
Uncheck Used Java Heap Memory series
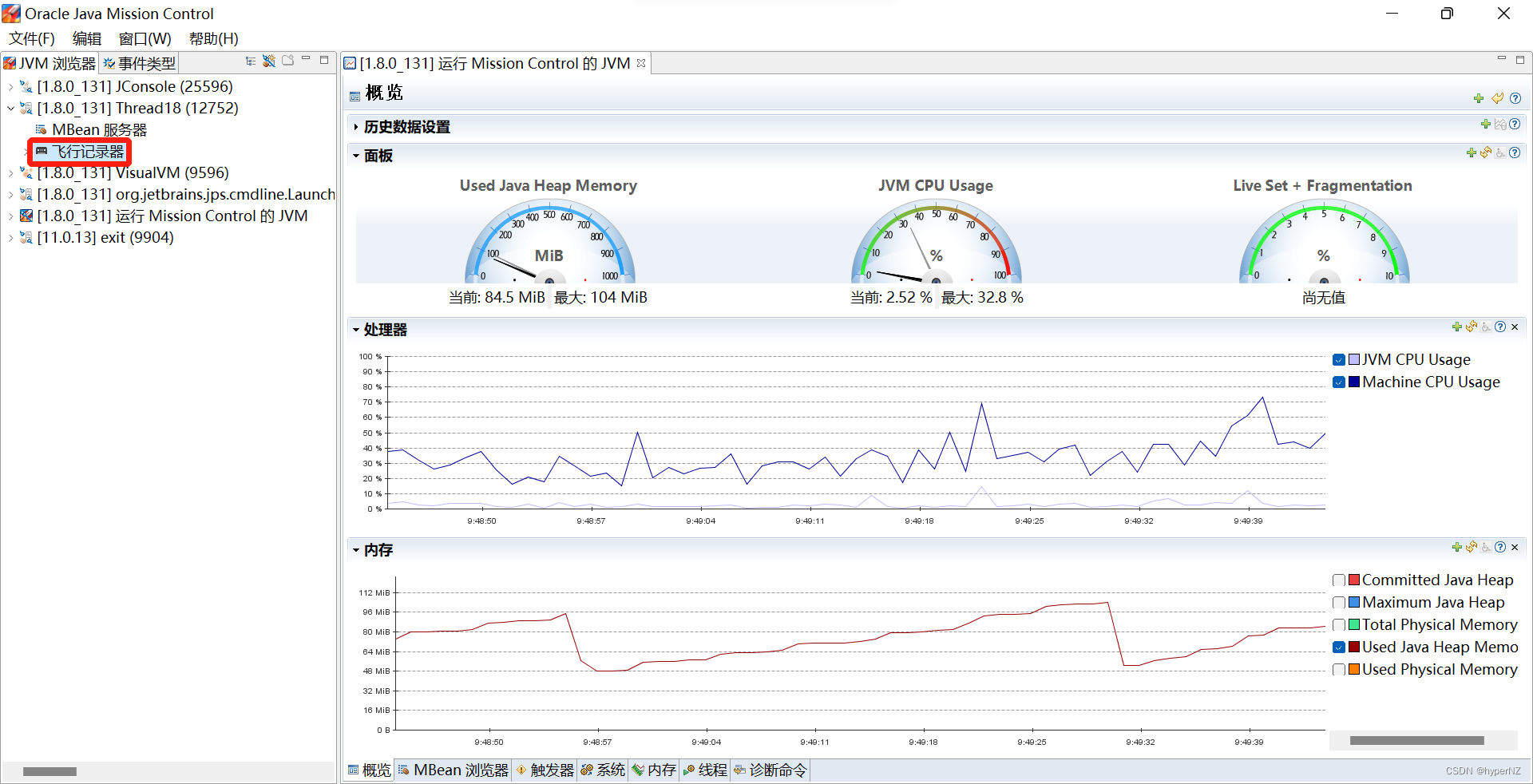coord(1339,647)
